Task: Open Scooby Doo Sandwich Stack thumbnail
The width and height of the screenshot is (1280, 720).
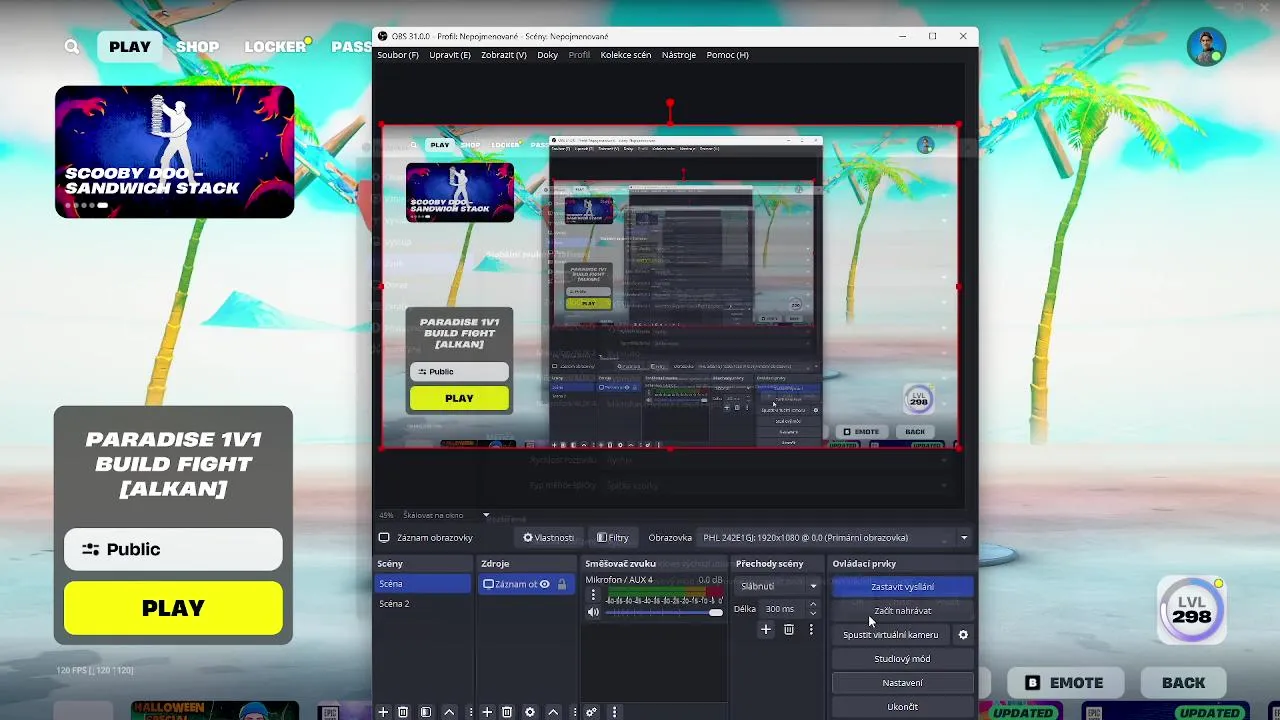Action: coord(174,152)
